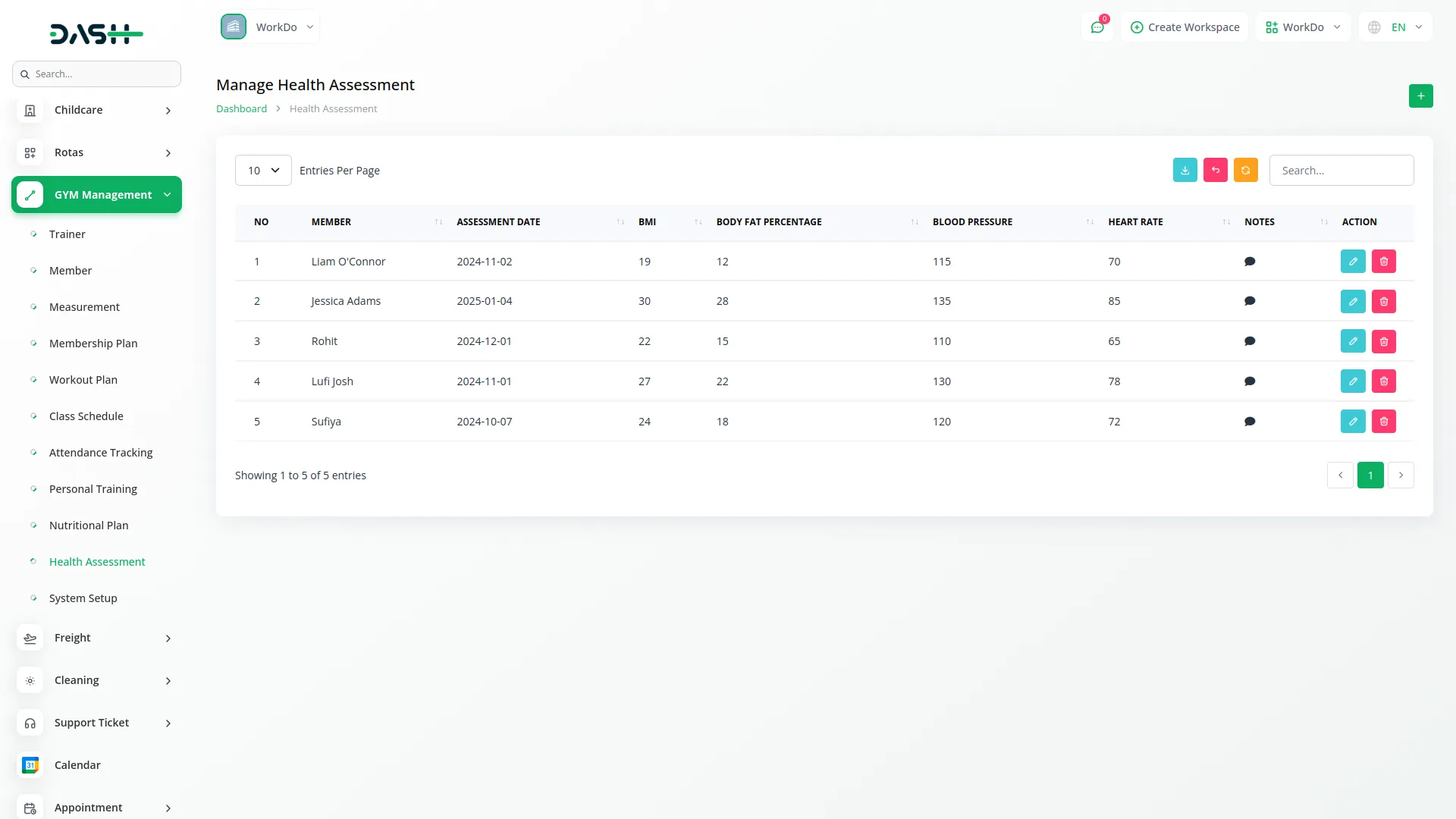
Task: Open the Nutritional Plan menu item
Action: pos(89,526)
